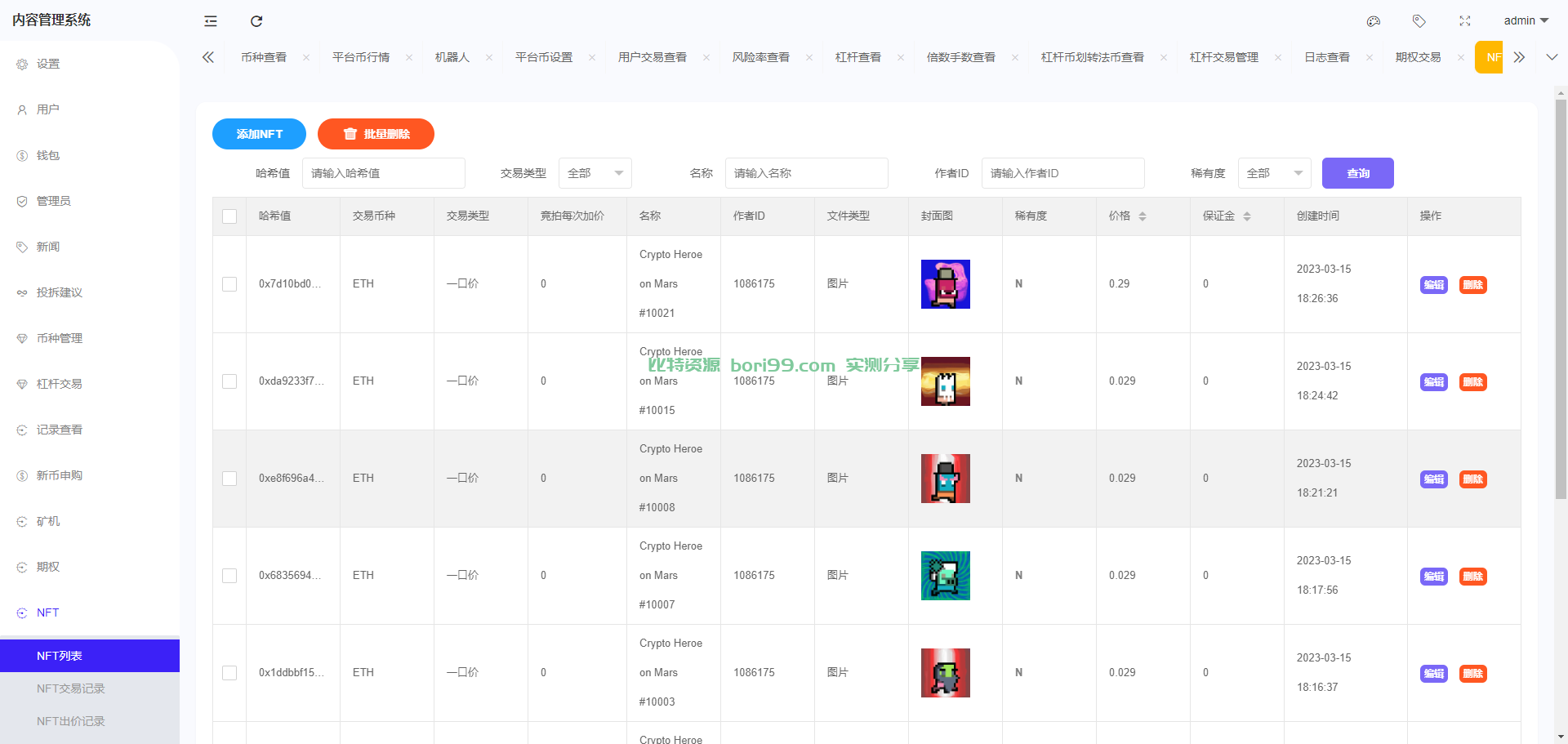The height and width of the screenshot is (744, 1568).
Task: Delete the NFT row 0xda9233f7
Action: click(1473, 382)
